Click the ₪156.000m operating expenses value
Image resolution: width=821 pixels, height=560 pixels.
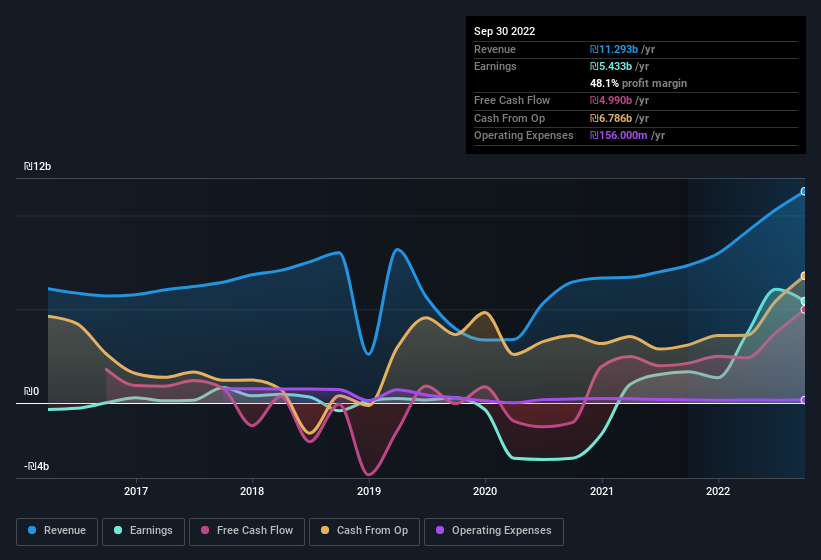point(618,136)
